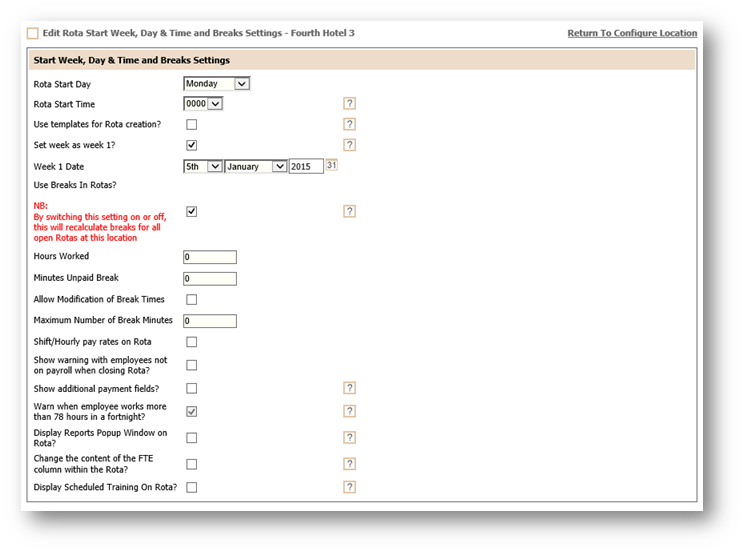Click help icon beside Use Breaks In Rotas

click(350, 211)
